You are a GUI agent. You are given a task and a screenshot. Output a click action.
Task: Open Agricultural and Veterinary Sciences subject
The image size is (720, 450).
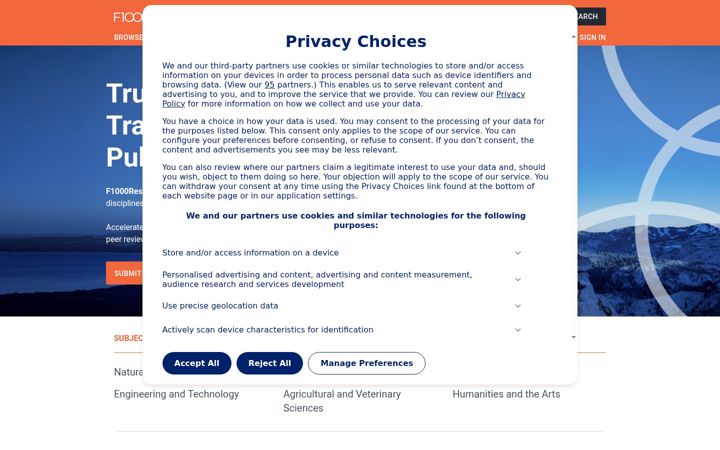[342, 401]
